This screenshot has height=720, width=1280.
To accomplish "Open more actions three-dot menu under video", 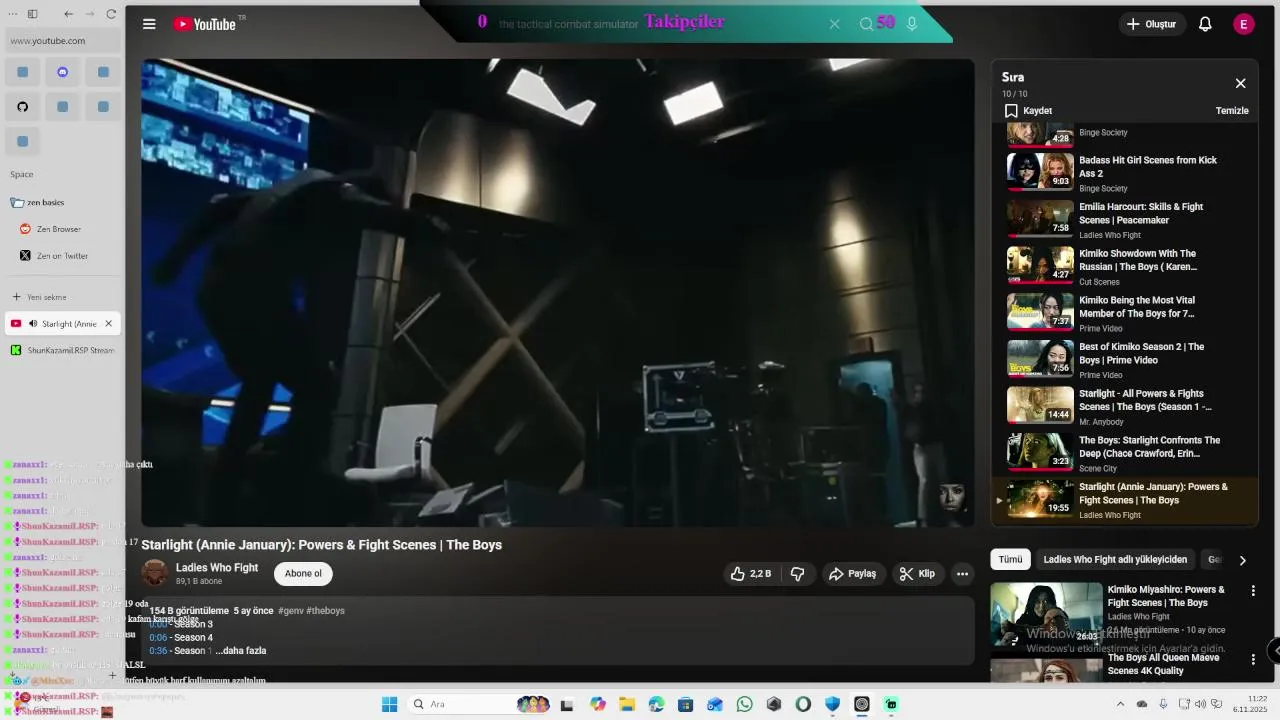I will [x=962, y=574].
